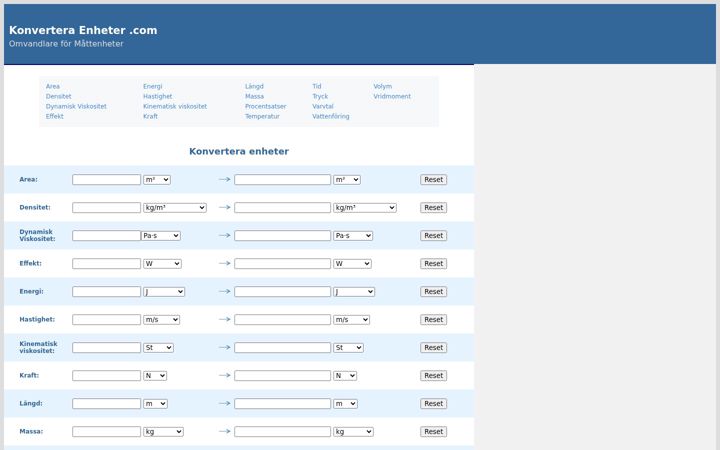This screenshot has width=720, height=450.
Task: Go to Kinematisk viskositet link
Action: pyautogui.click(x=175, y=107)
